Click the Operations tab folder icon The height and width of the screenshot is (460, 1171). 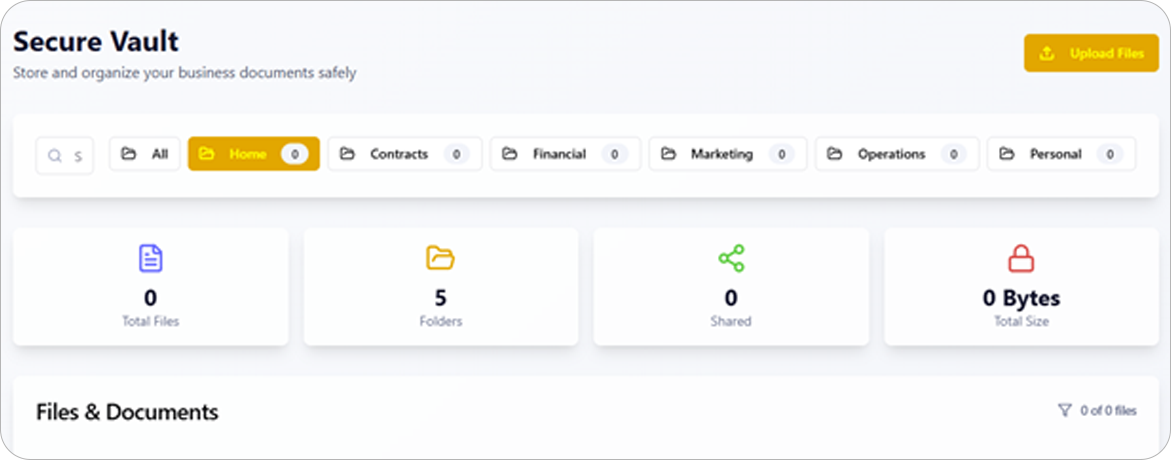coord(834,154)
